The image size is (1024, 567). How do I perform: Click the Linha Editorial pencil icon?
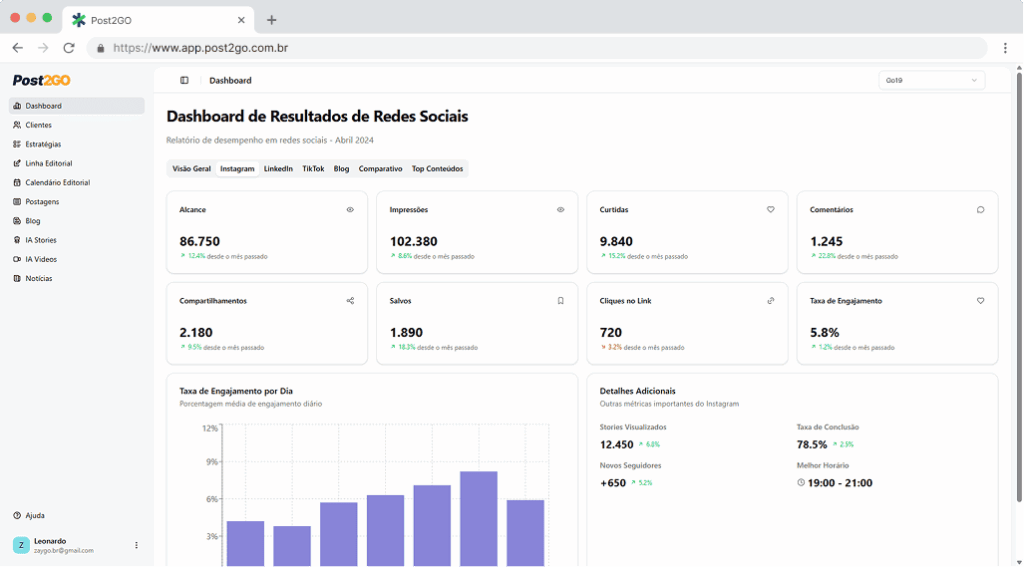pyautogui.click(x=17, y=163)
